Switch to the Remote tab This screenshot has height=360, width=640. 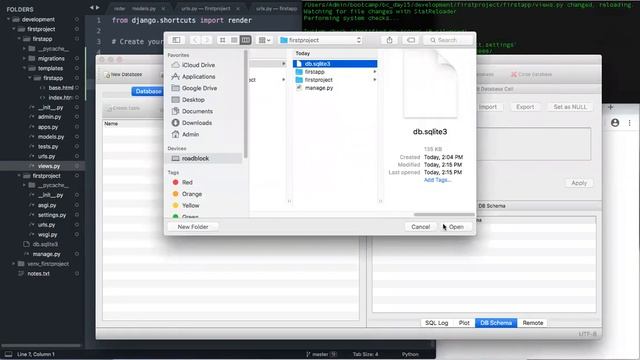pyautogui.click(x=533, y=323)
